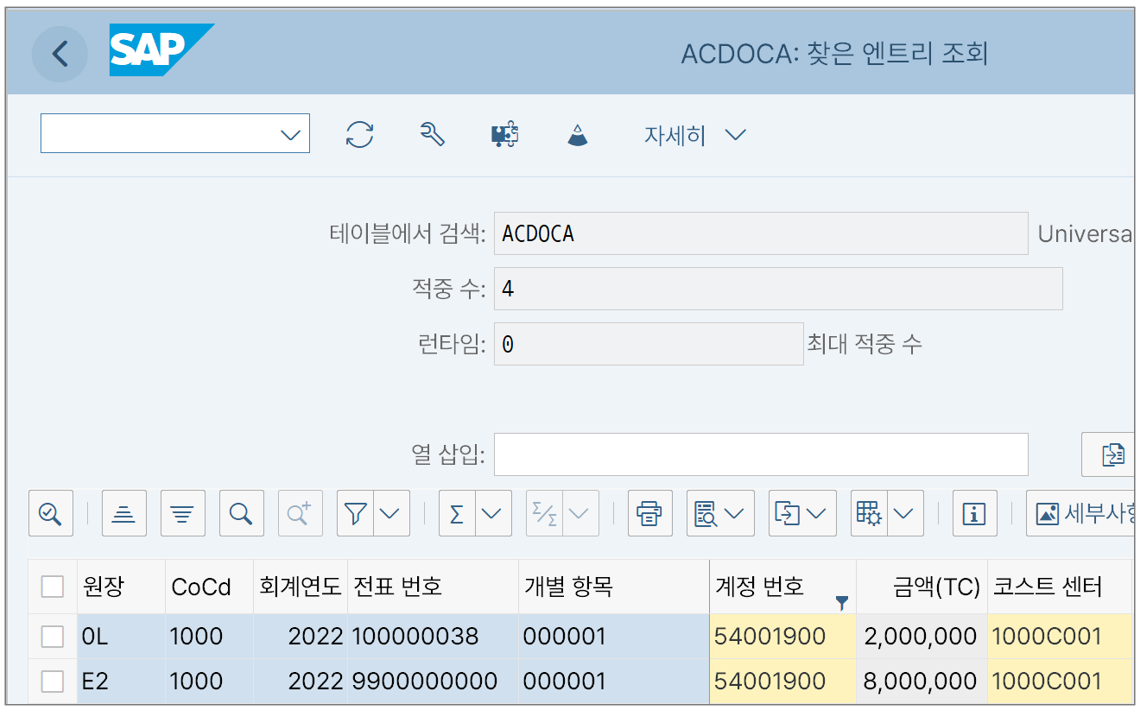
Task: Expand the 자세히 menu
Action: pyautogui.click(x=695, y=135)
